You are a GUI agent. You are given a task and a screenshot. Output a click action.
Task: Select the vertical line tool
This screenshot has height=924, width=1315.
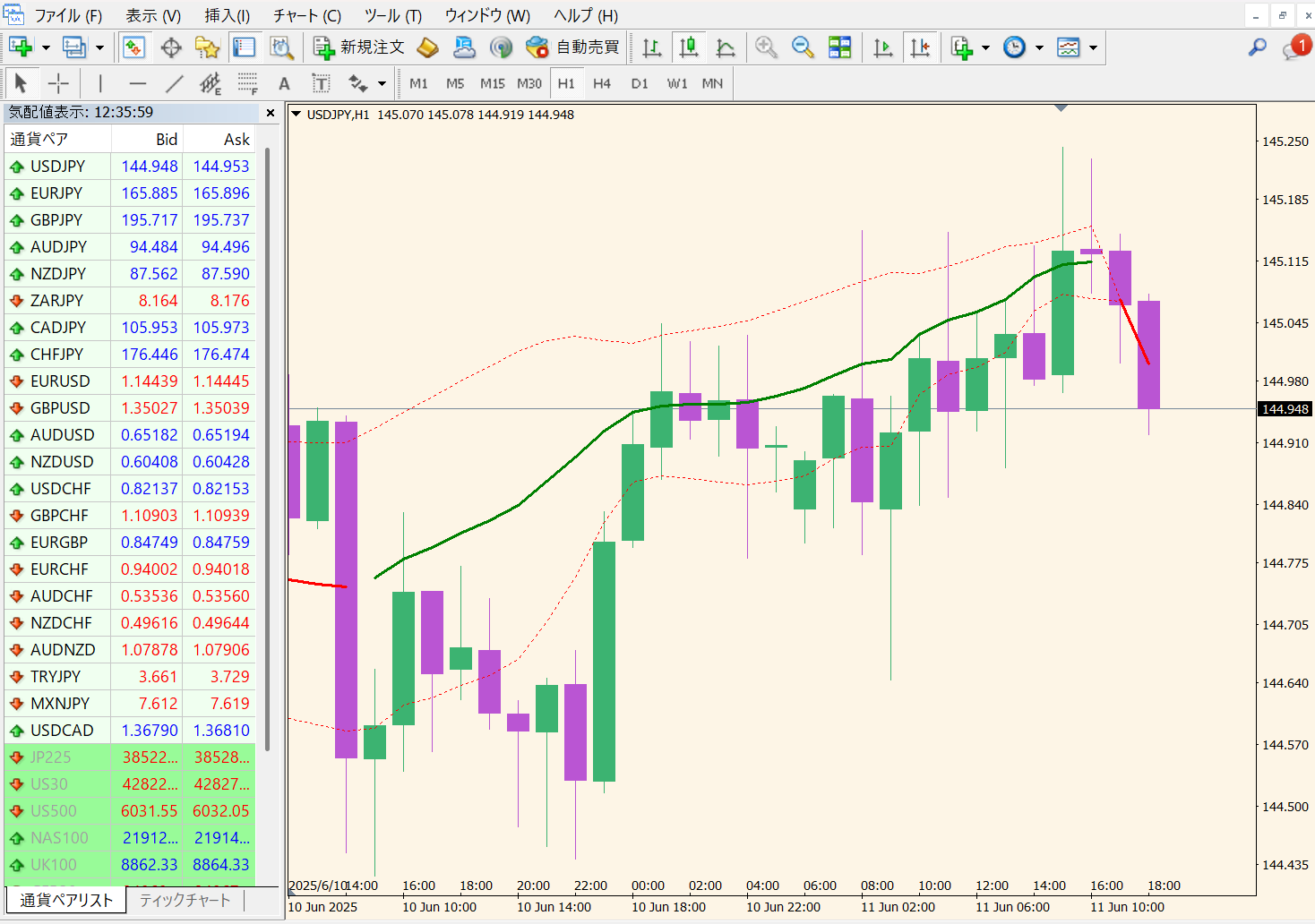100,83
